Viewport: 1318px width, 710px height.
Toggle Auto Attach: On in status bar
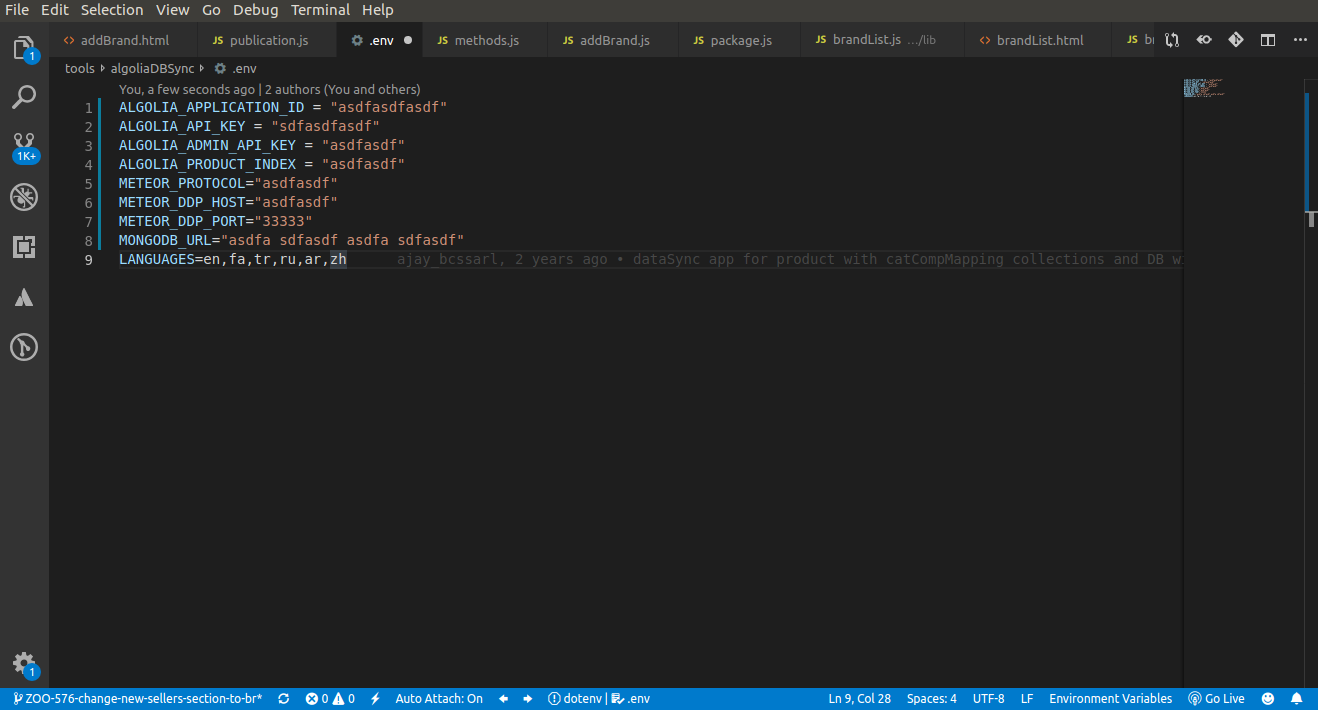439,699
